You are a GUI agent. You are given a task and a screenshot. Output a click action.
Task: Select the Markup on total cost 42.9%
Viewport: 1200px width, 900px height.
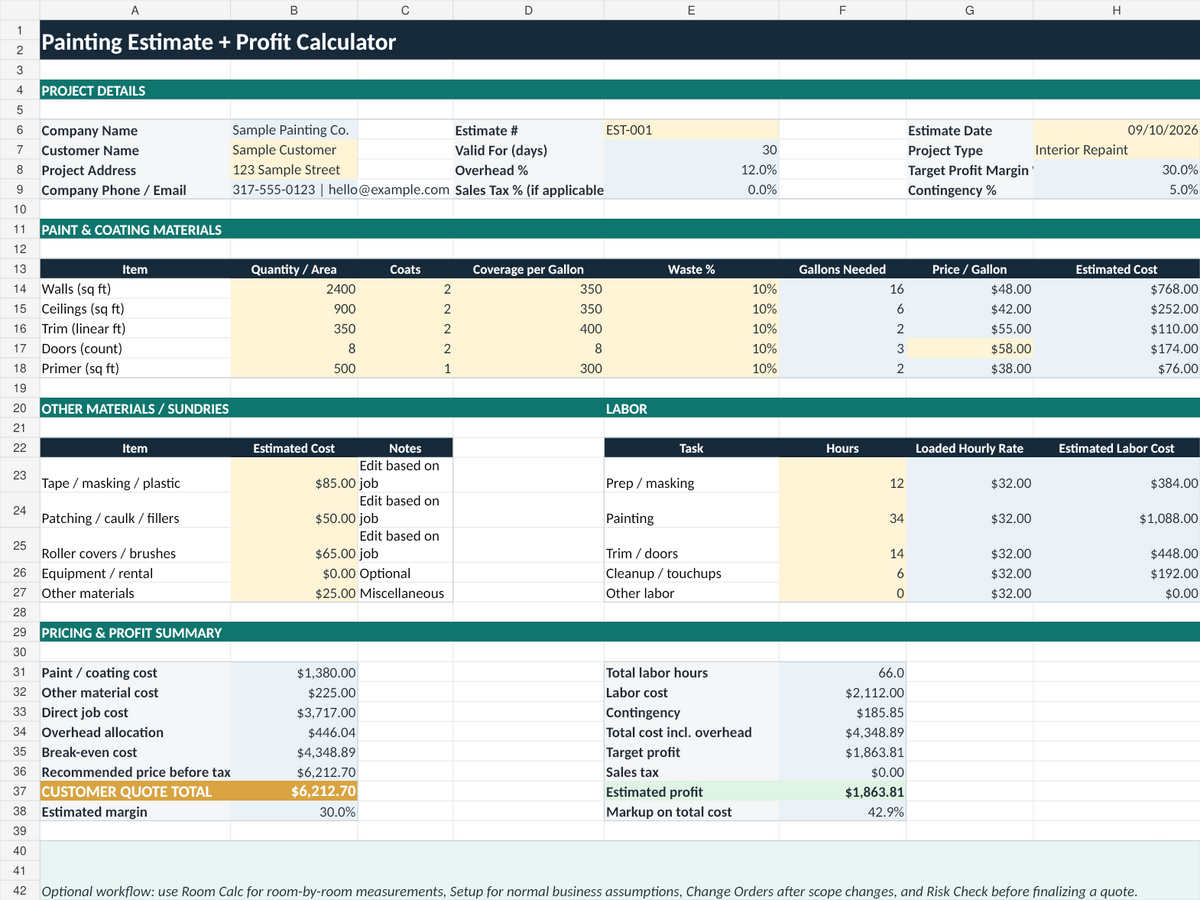pyautogui.click(x=842, y=812)
